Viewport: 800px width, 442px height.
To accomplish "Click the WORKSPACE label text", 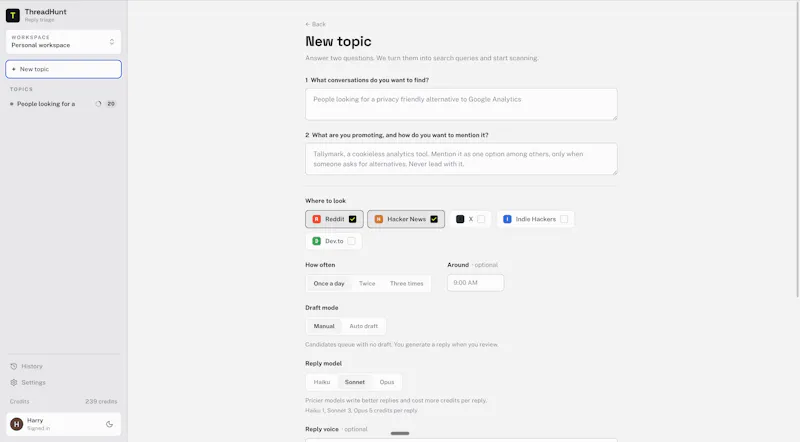I will tap(31, 37).
